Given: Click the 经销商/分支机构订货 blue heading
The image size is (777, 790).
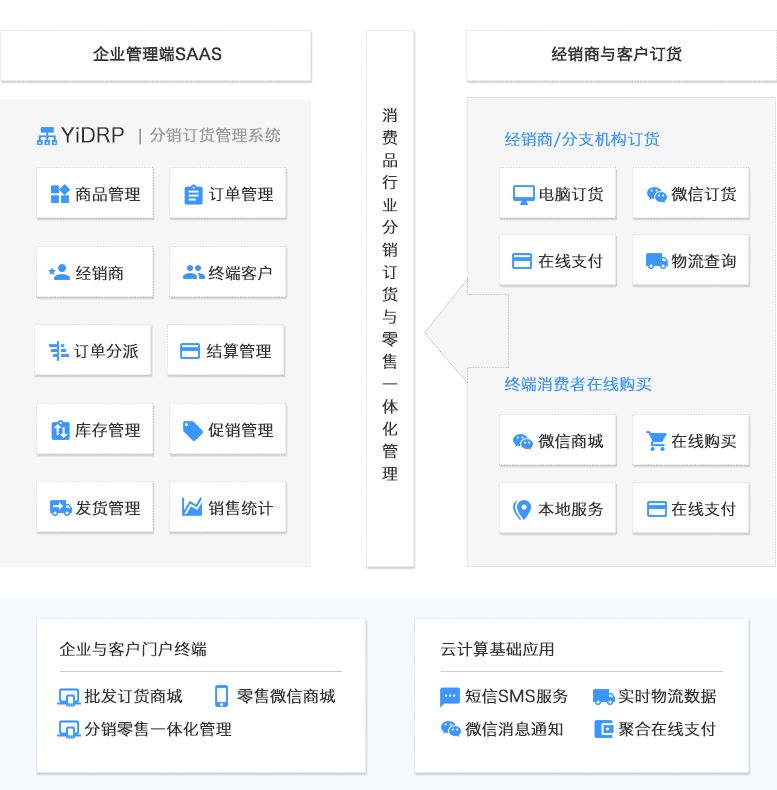Looking at the screenshot, I should pos(582,140).
